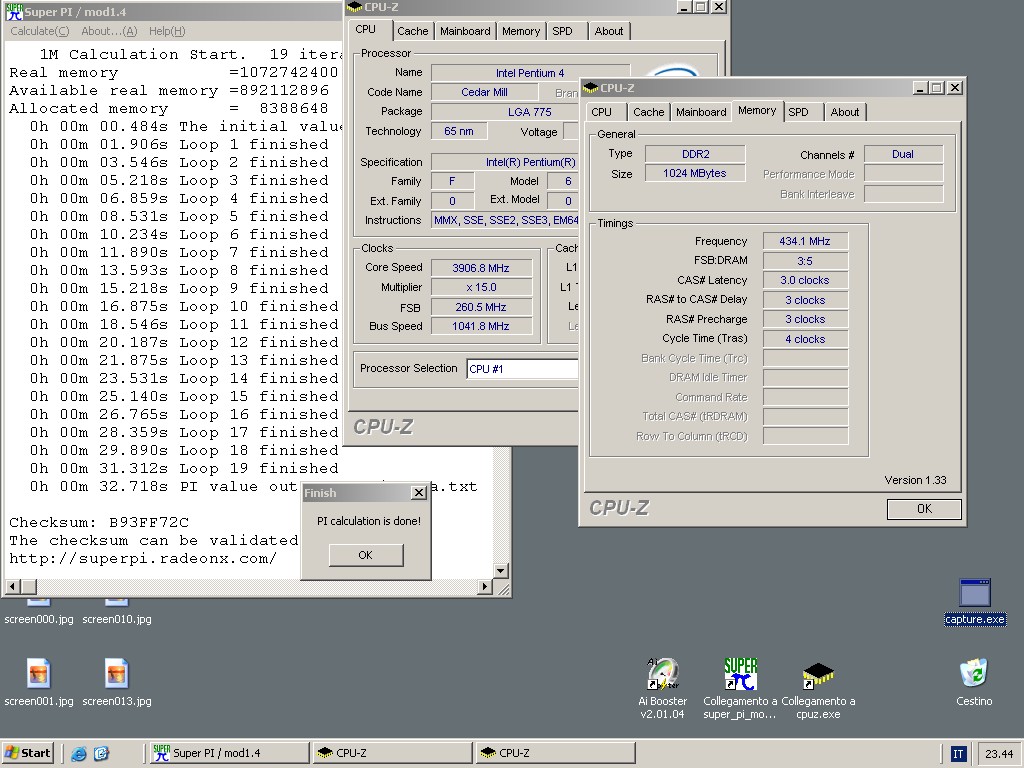
Task: Launch Internet Explorer from quick launch
Action: (x=79, y=754)
